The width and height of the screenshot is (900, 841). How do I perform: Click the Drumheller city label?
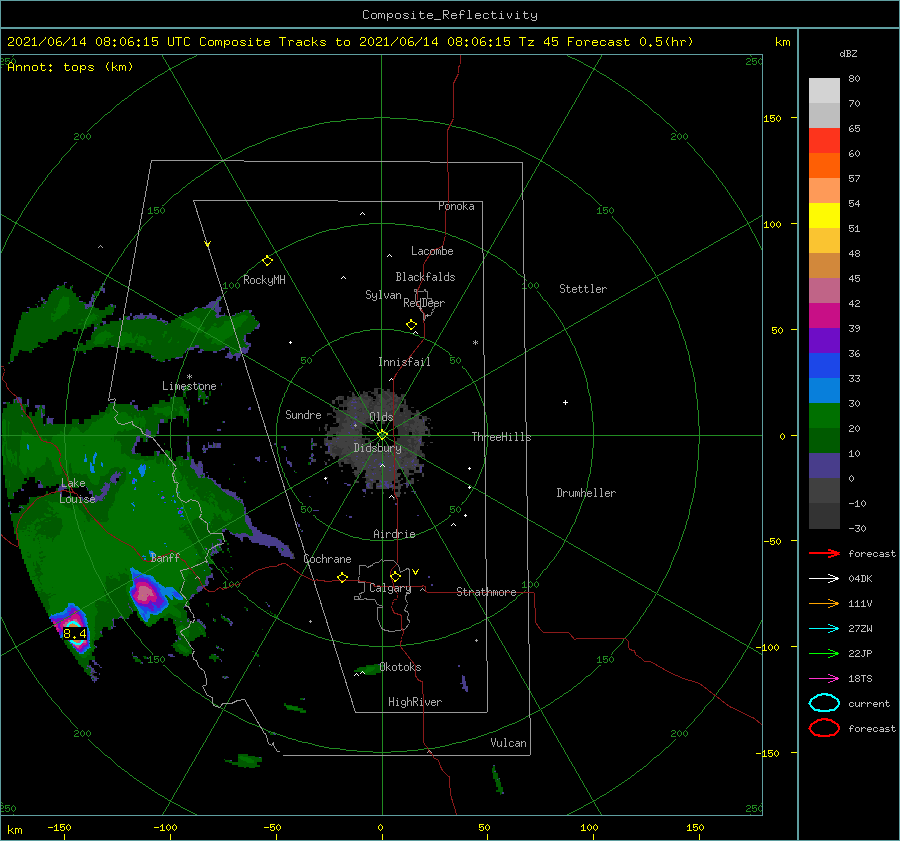(x=586, y=493)
